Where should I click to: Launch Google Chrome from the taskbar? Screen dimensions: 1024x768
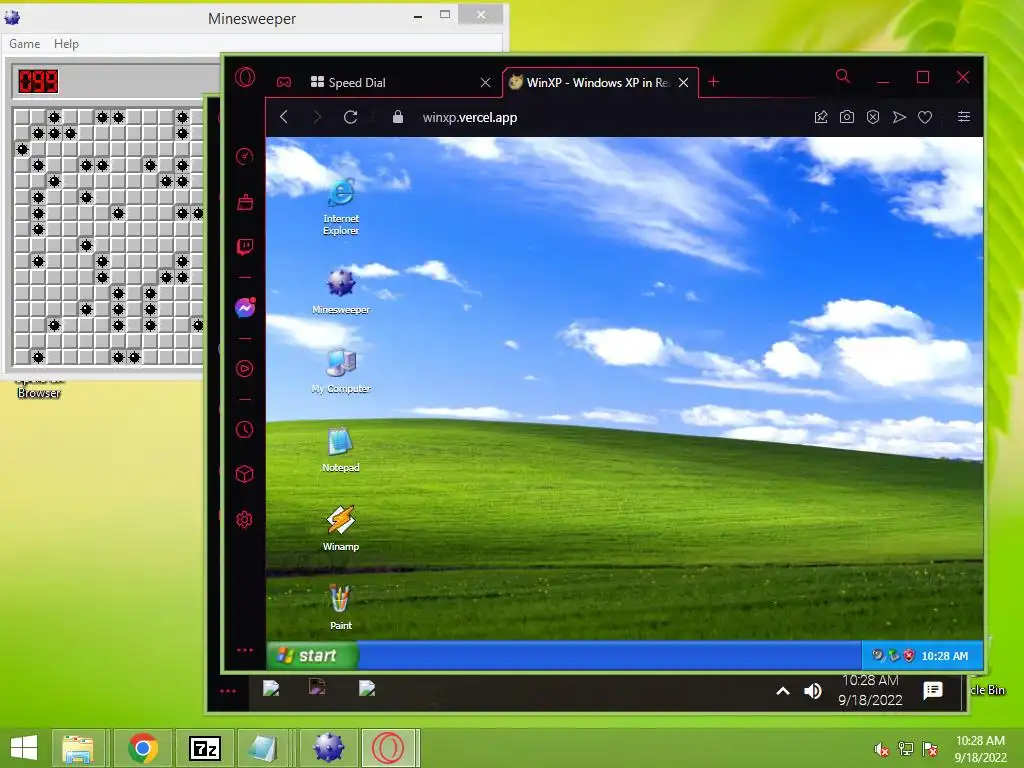(143, 748)
